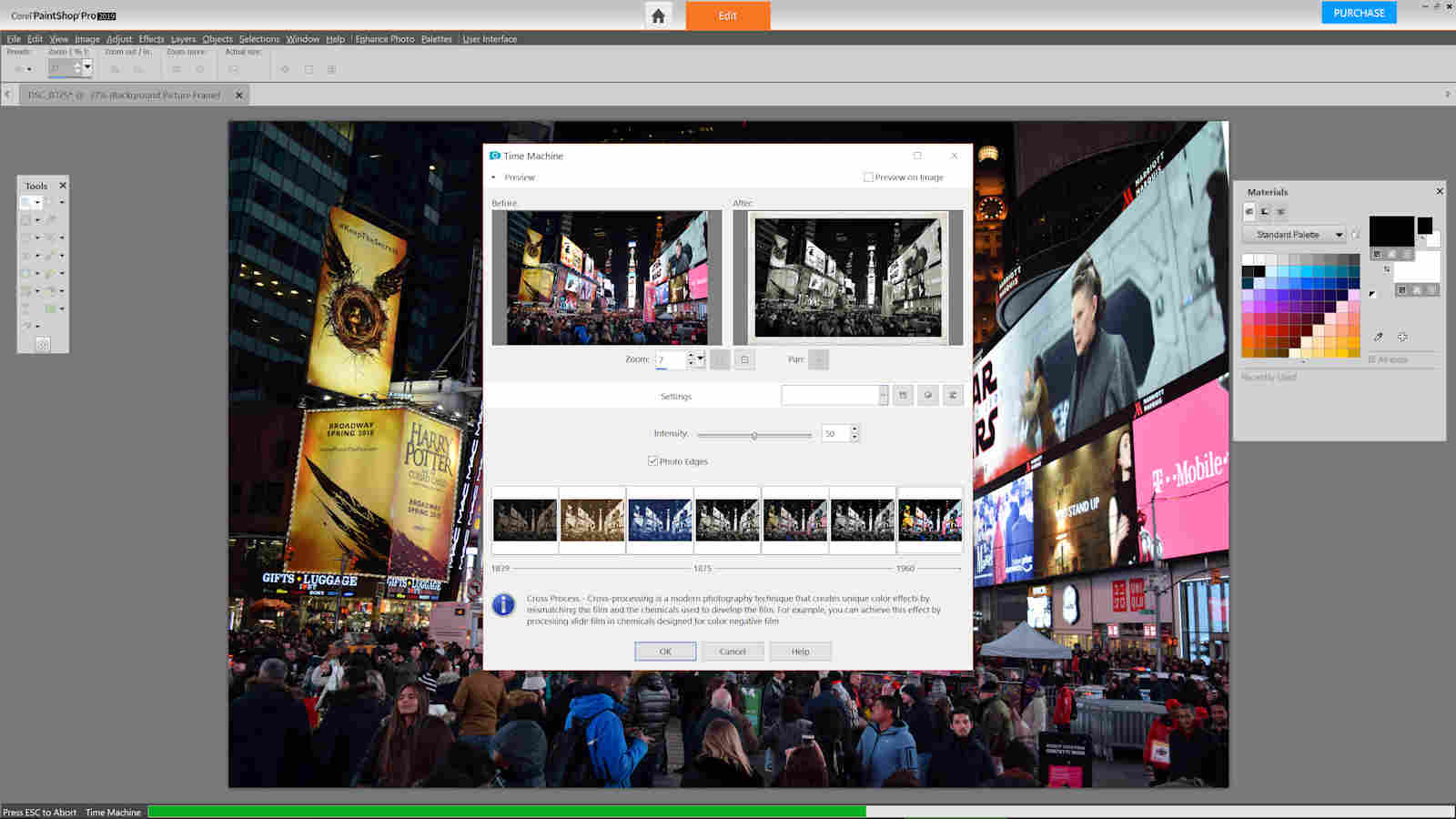Select the fourth black-and-white era thumbnail
Image resolution: width=1456 pixels, height=819 pixels.
click(727, 521)
